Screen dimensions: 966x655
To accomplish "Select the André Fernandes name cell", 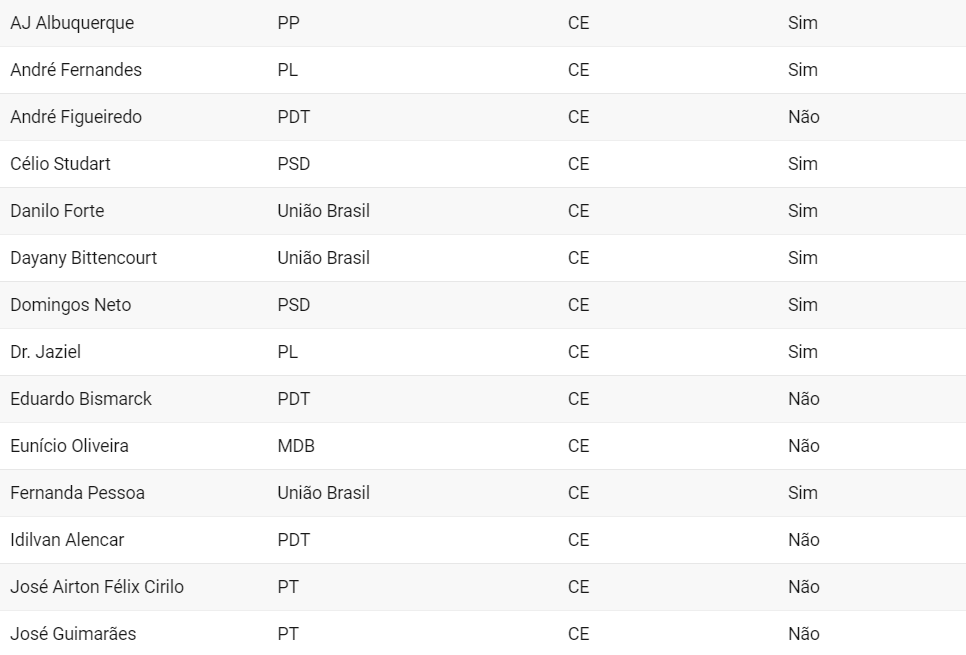I will pos(76,70).
